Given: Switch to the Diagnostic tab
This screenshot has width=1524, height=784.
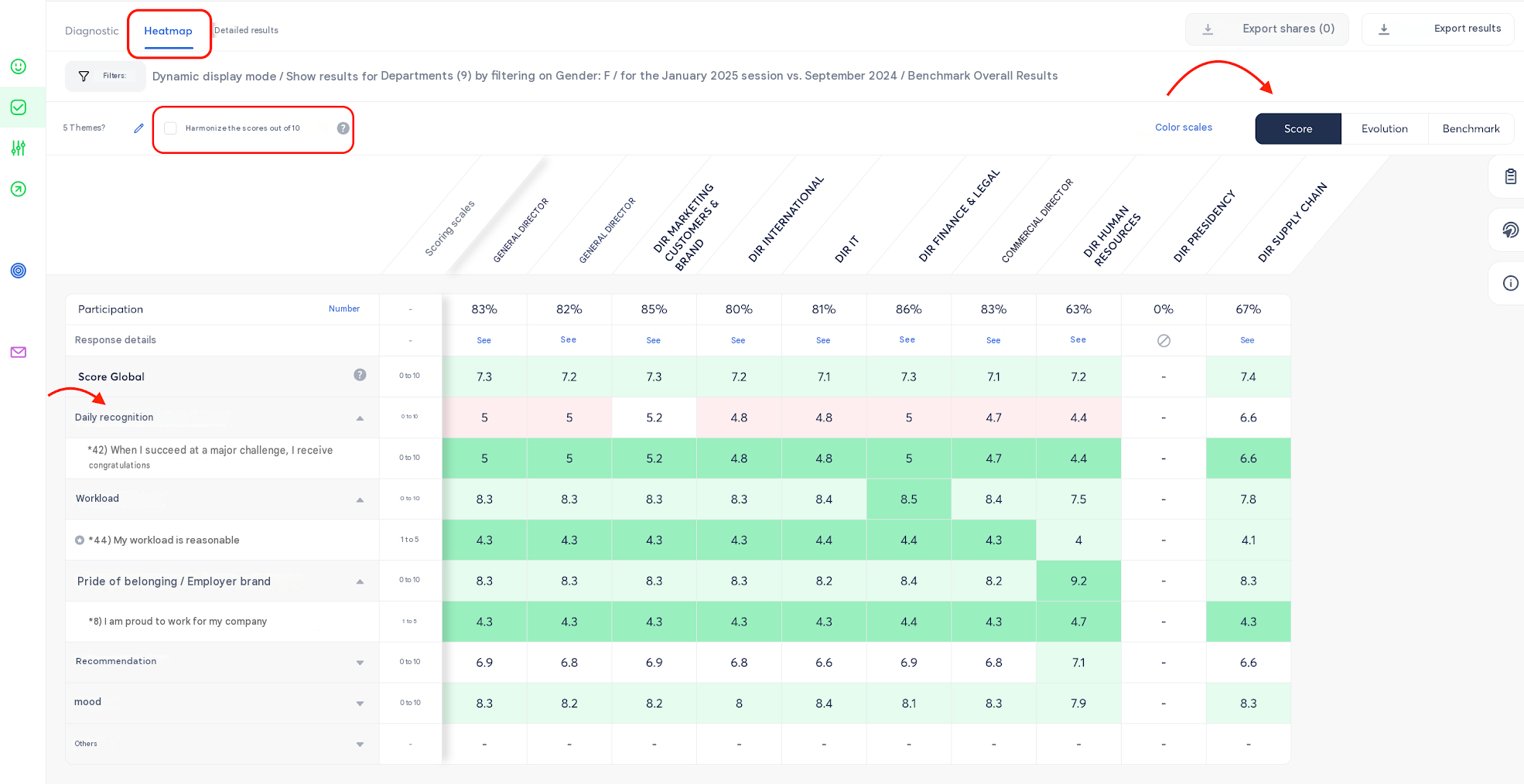Looking at the screenshot, I should point(92,31).
